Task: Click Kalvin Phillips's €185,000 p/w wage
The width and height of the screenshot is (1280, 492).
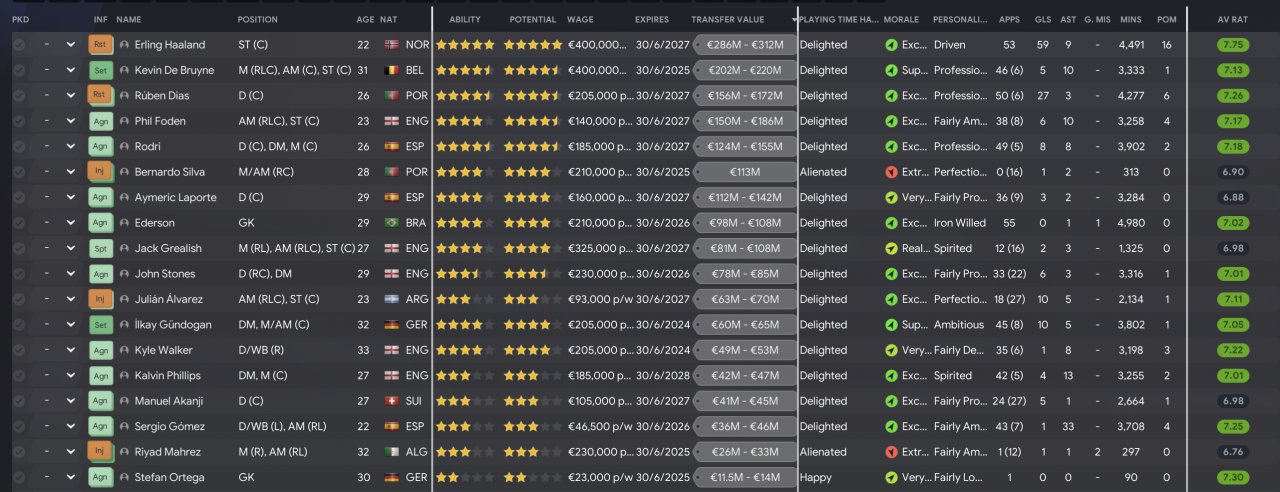Action: (x=599, y=376)
